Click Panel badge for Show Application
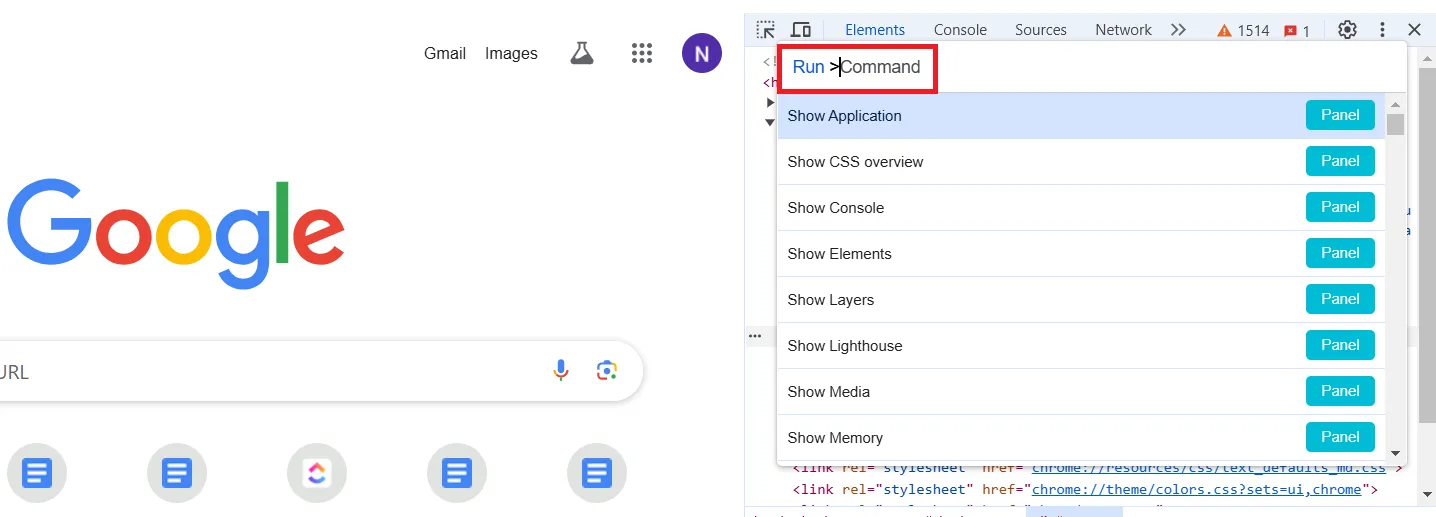1436x517 pixels. pyautogui.click(x=1340, y=115)
